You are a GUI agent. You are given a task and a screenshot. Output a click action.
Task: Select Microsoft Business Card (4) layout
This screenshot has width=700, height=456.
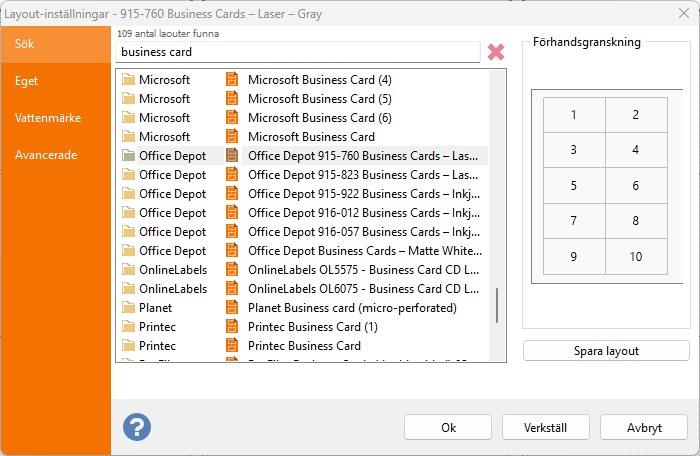pos(320,79)
